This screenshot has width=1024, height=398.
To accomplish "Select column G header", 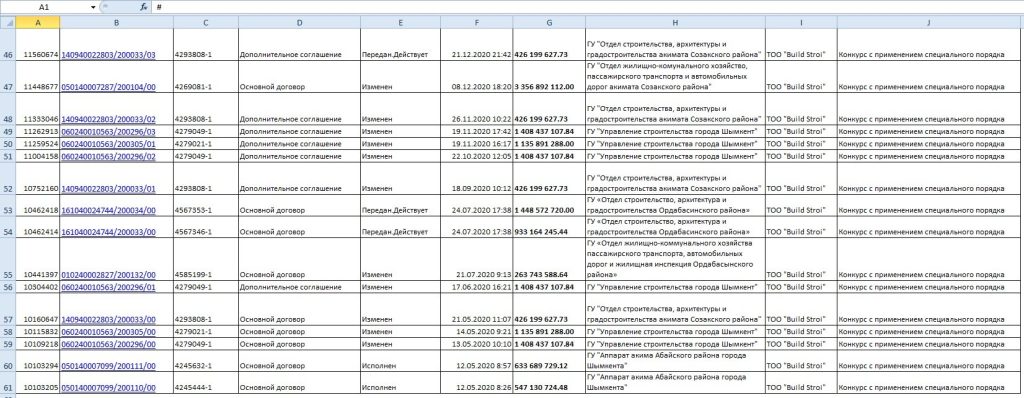I will point(549,23).
